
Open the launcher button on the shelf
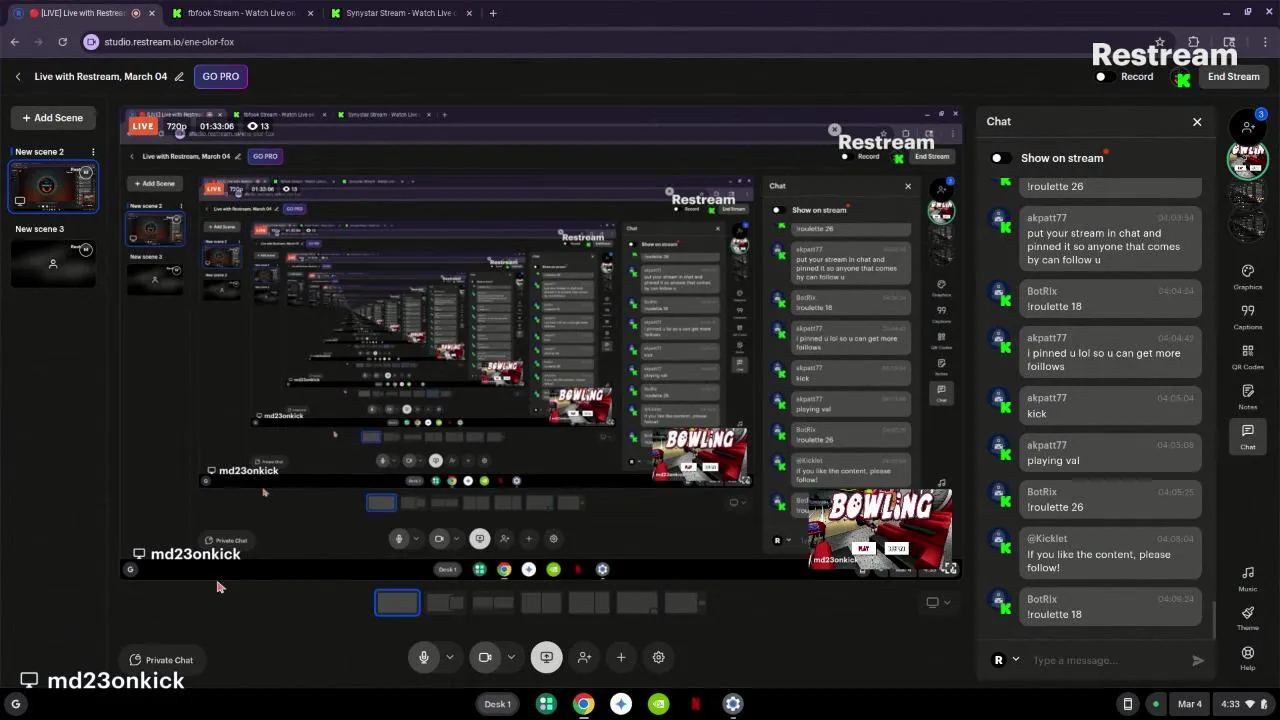tap(15, 704)
